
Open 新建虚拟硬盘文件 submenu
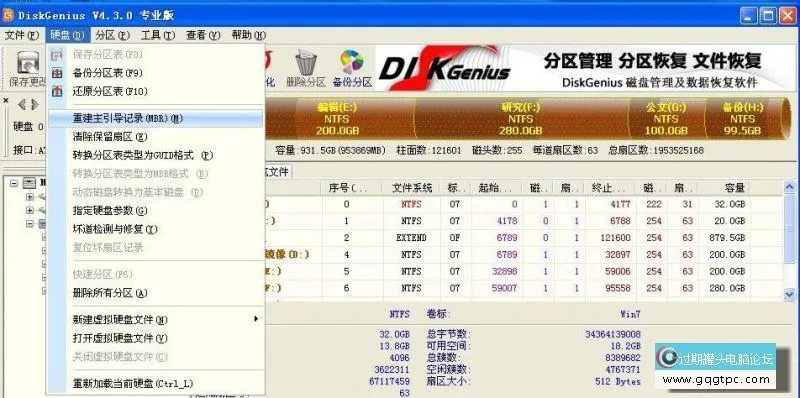click(x=156, y=319)
